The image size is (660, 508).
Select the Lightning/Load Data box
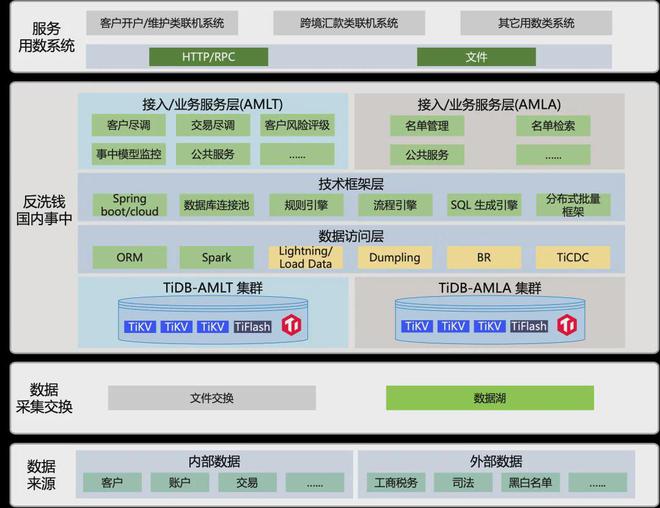306,257
